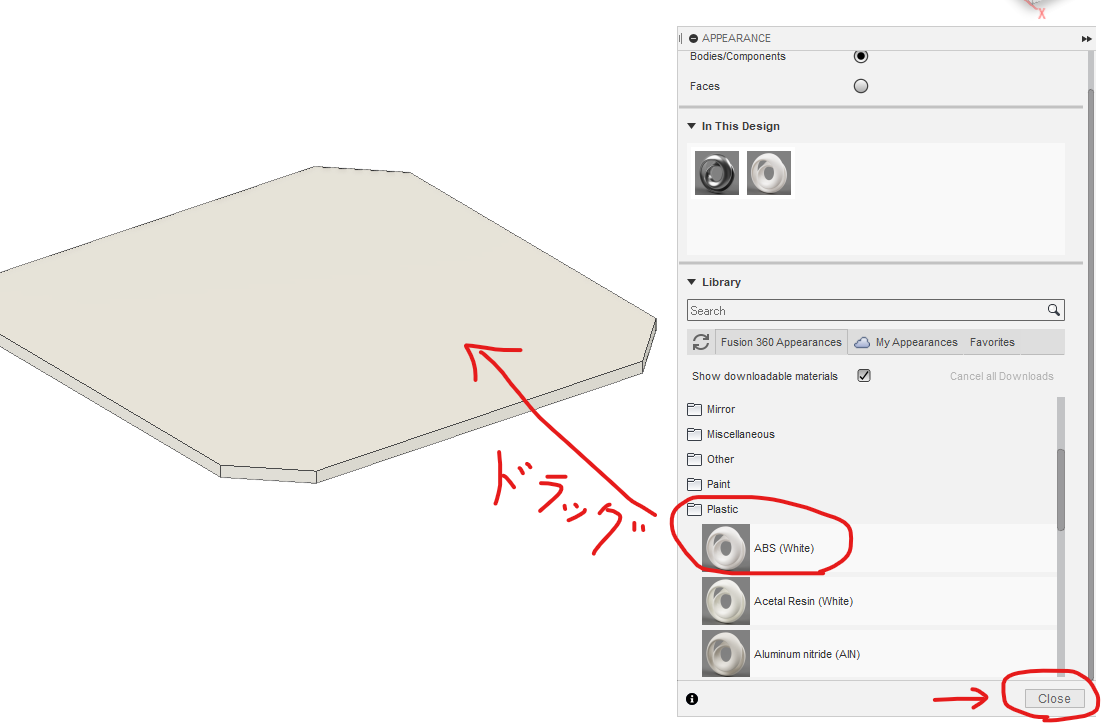Click the refresh library icon
The width and height of the screenshot is (1101, 723).
pos(701,342)
